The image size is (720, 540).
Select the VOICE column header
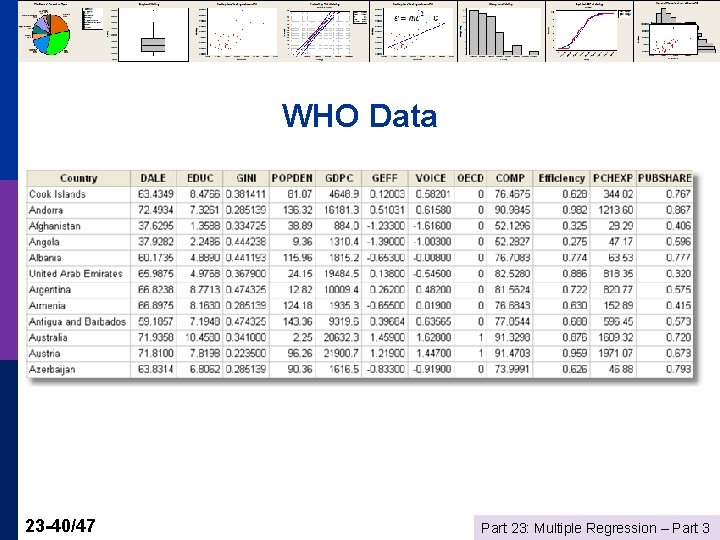click(431, 178)
